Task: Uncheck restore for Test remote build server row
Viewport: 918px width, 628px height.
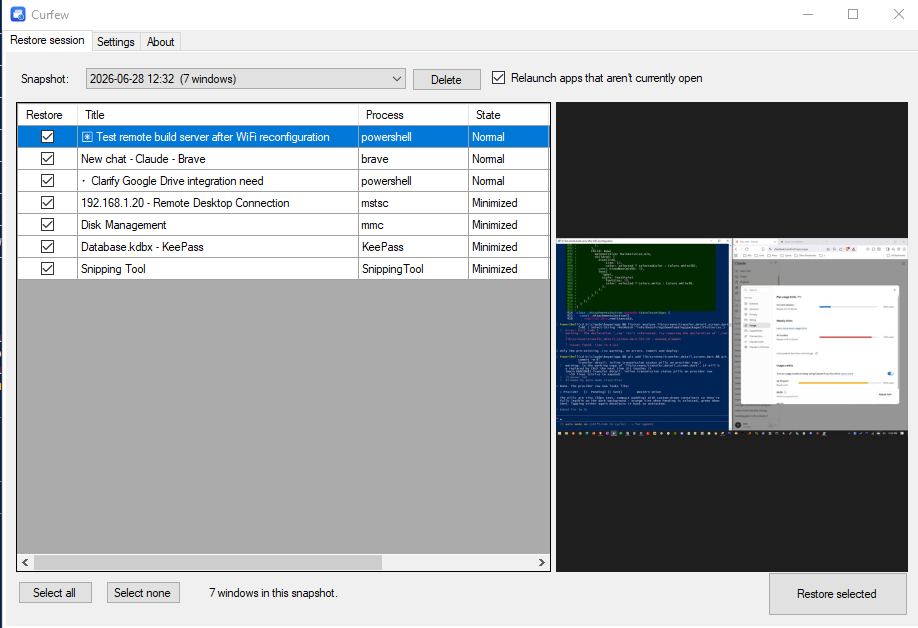Action: [x=47, y=136]
